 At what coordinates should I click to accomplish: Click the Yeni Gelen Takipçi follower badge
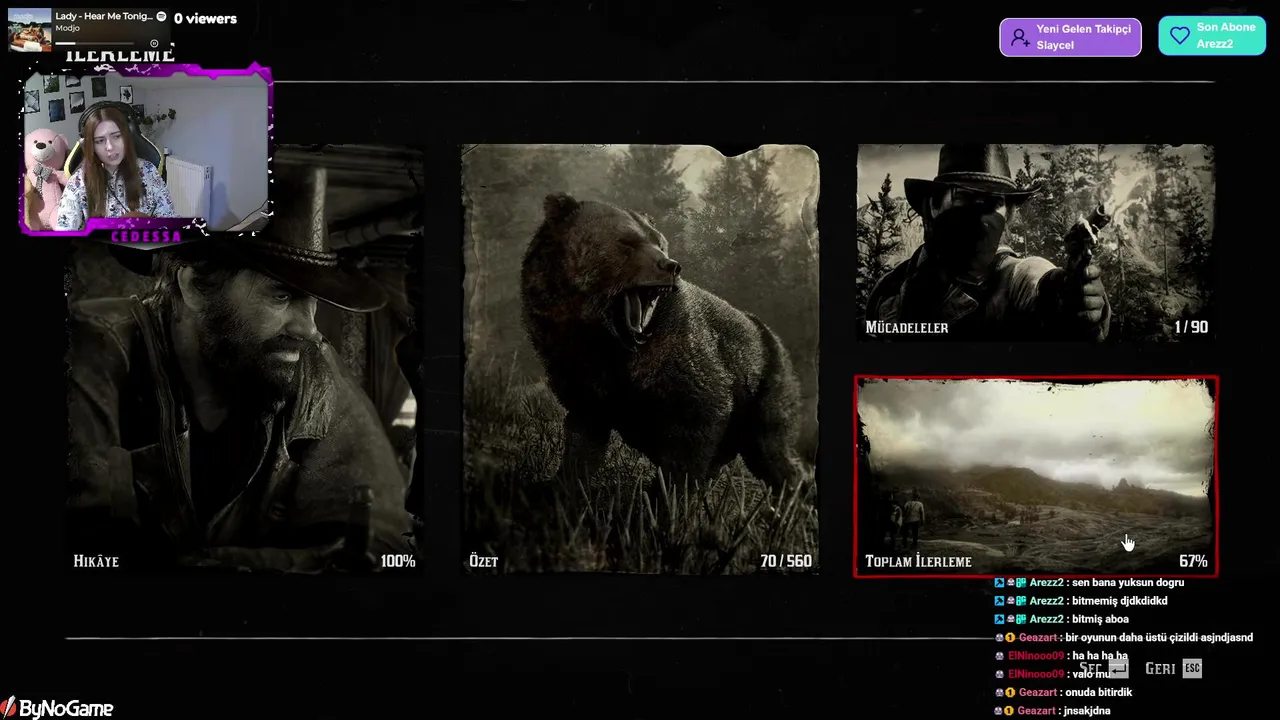pyautogui.click(x=1070, y=37)
